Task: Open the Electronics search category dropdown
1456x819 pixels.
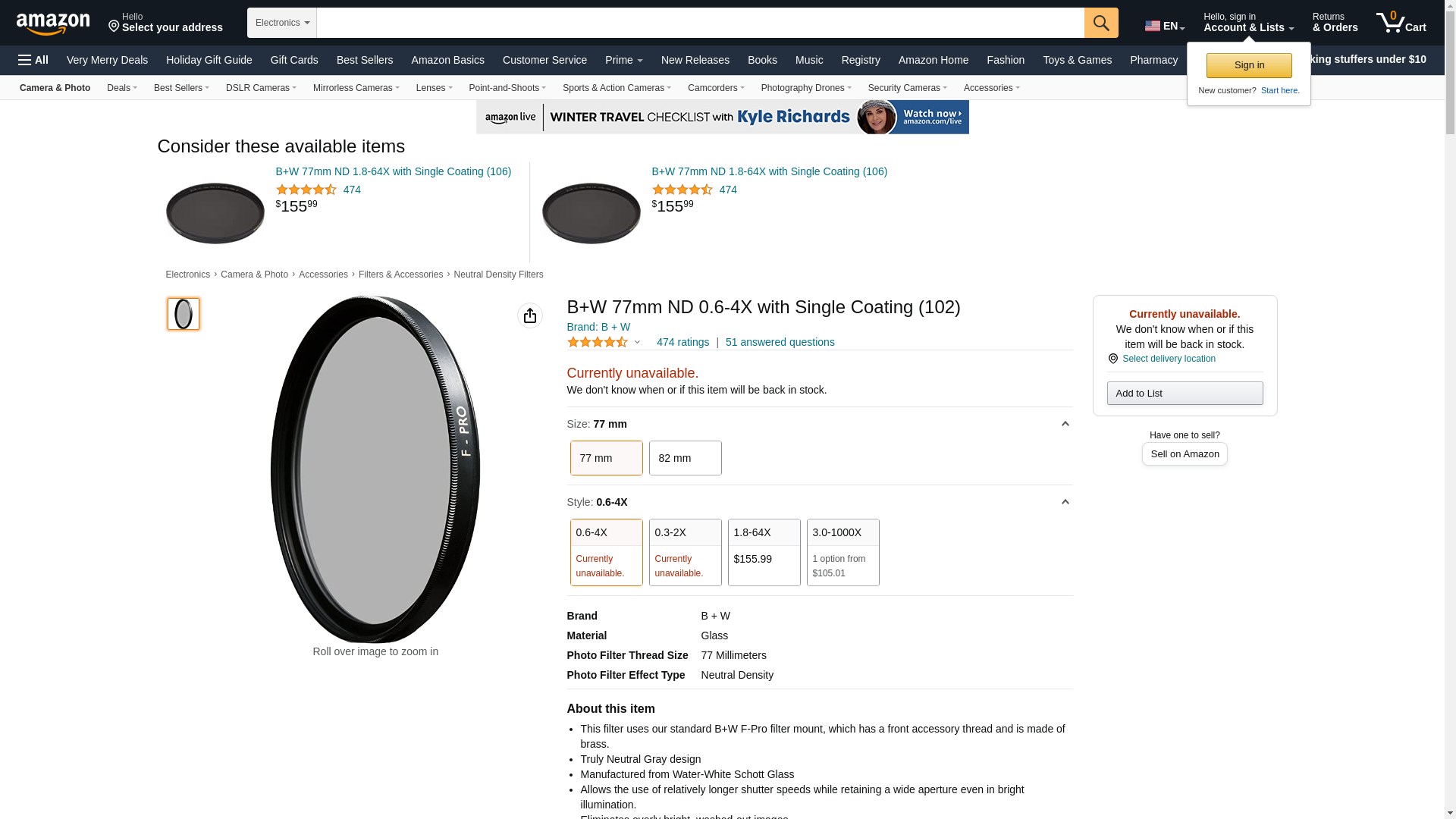Action: coord(282,23)
